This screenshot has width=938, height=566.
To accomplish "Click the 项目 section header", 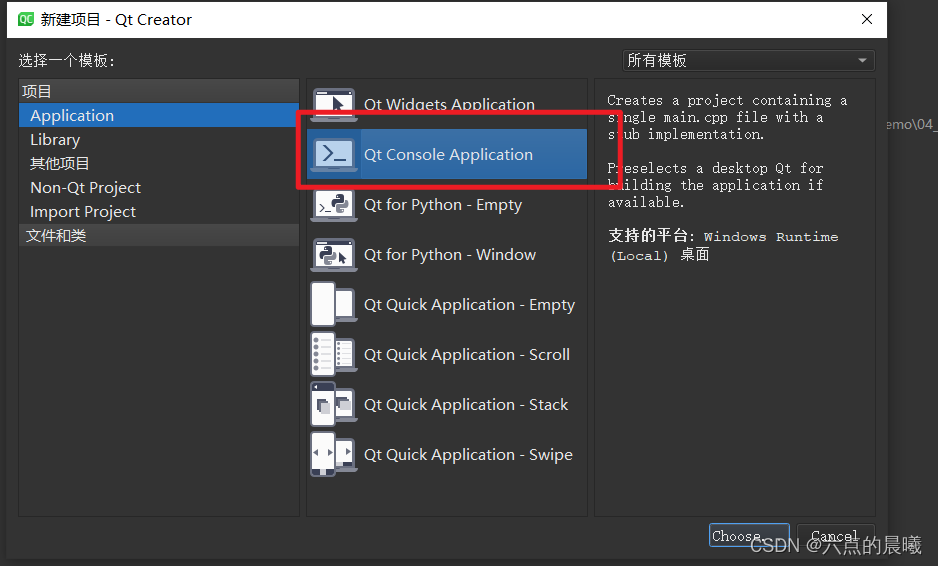I will click(x=159, y=92).
